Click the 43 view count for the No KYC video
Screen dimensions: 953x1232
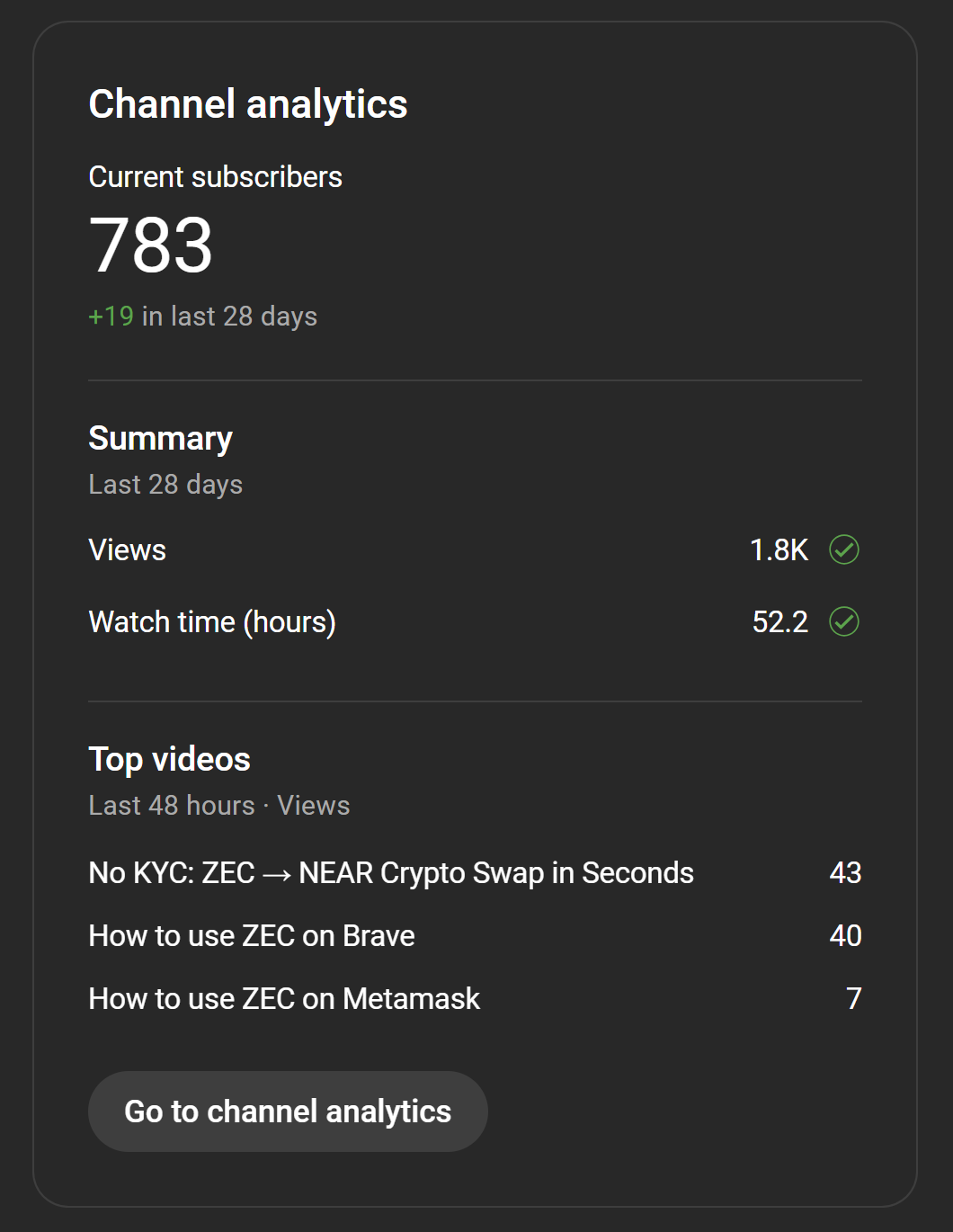(845, 873)
